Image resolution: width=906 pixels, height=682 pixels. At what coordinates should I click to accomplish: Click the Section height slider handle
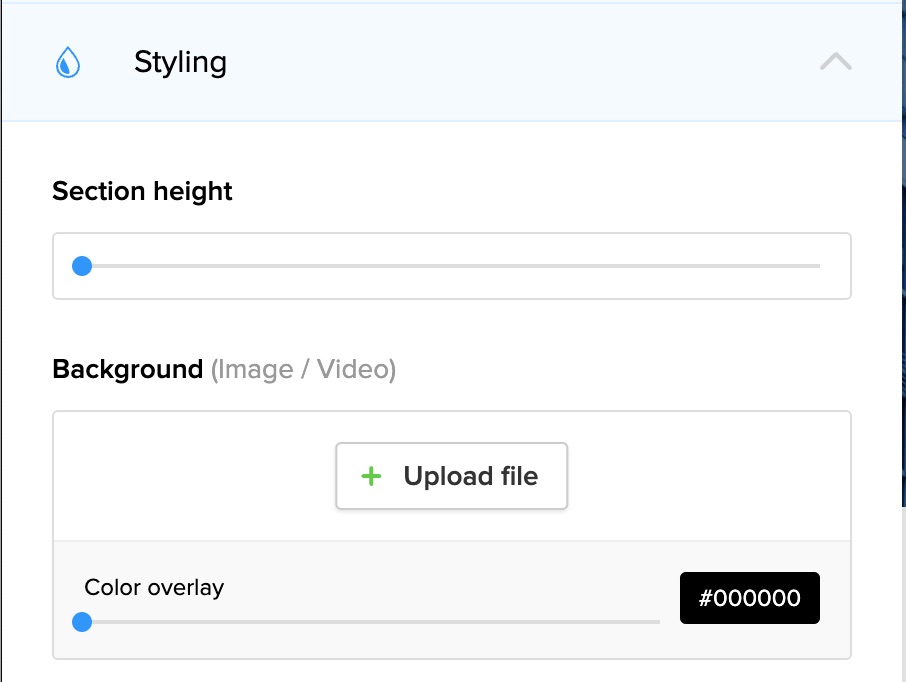pyautogui.click(x=82, y=266)
